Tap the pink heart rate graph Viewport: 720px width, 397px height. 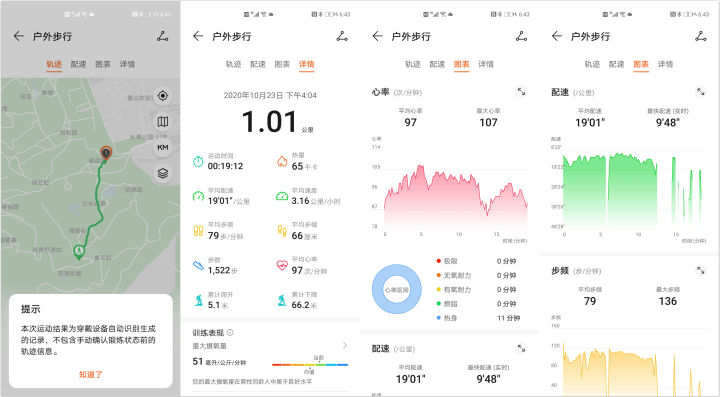pos(456,195)
